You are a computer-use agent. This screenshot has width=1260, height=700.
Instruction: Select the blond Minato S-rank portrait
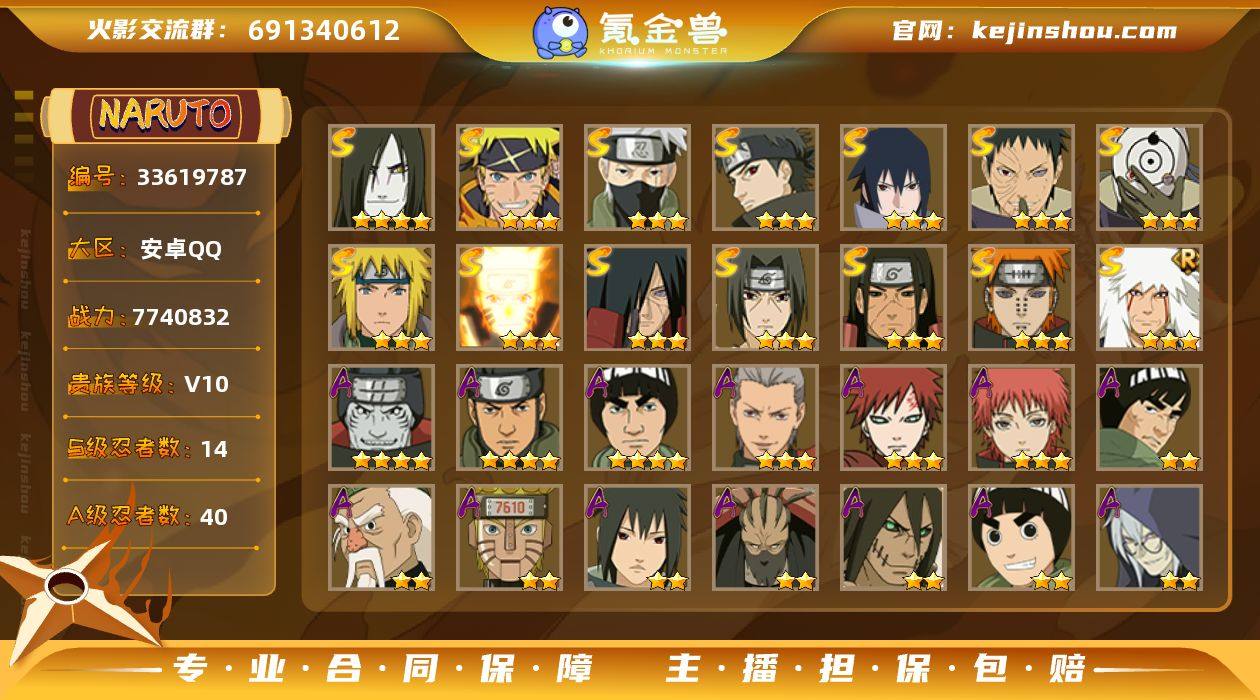coord(381,298)
